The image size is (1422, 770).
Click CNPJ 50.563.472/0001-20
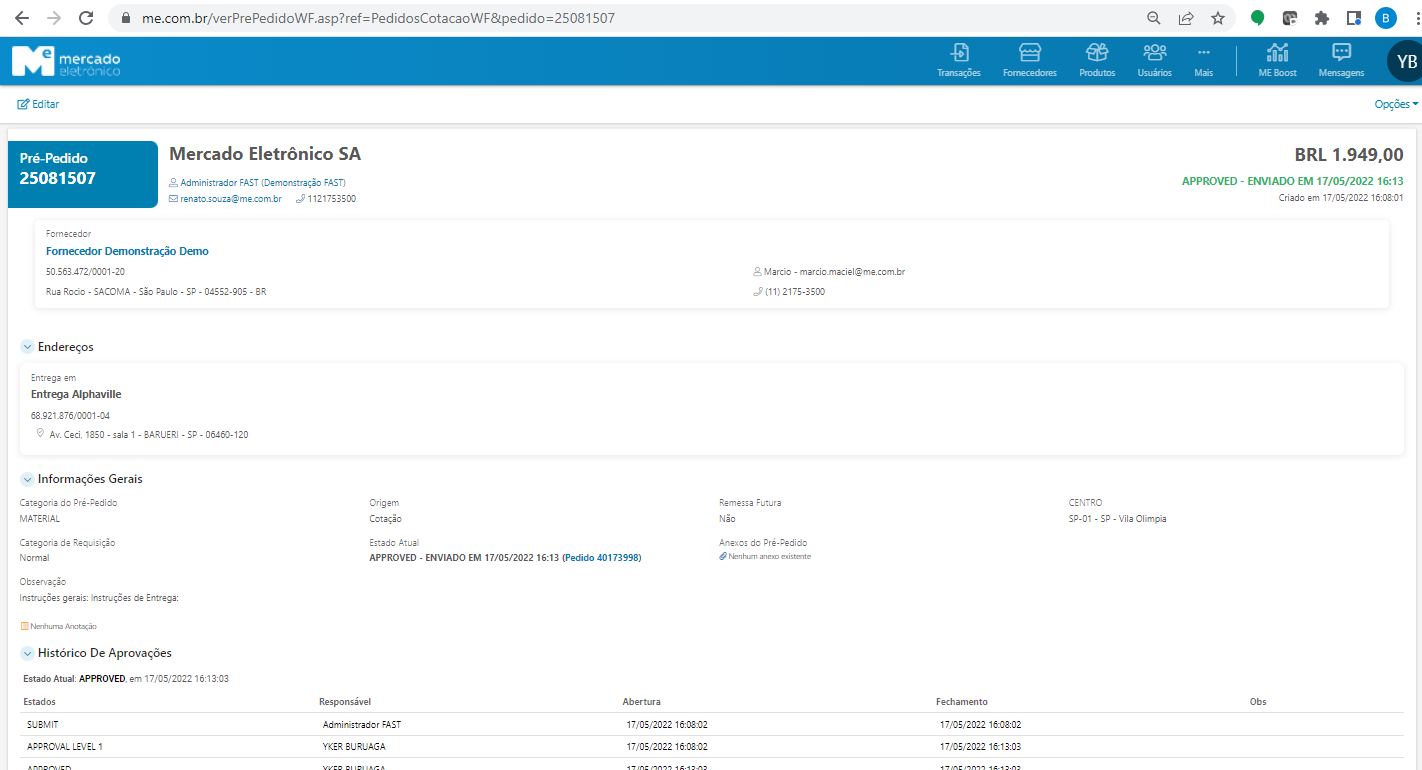pyautogui.click(x=86, y=272)
